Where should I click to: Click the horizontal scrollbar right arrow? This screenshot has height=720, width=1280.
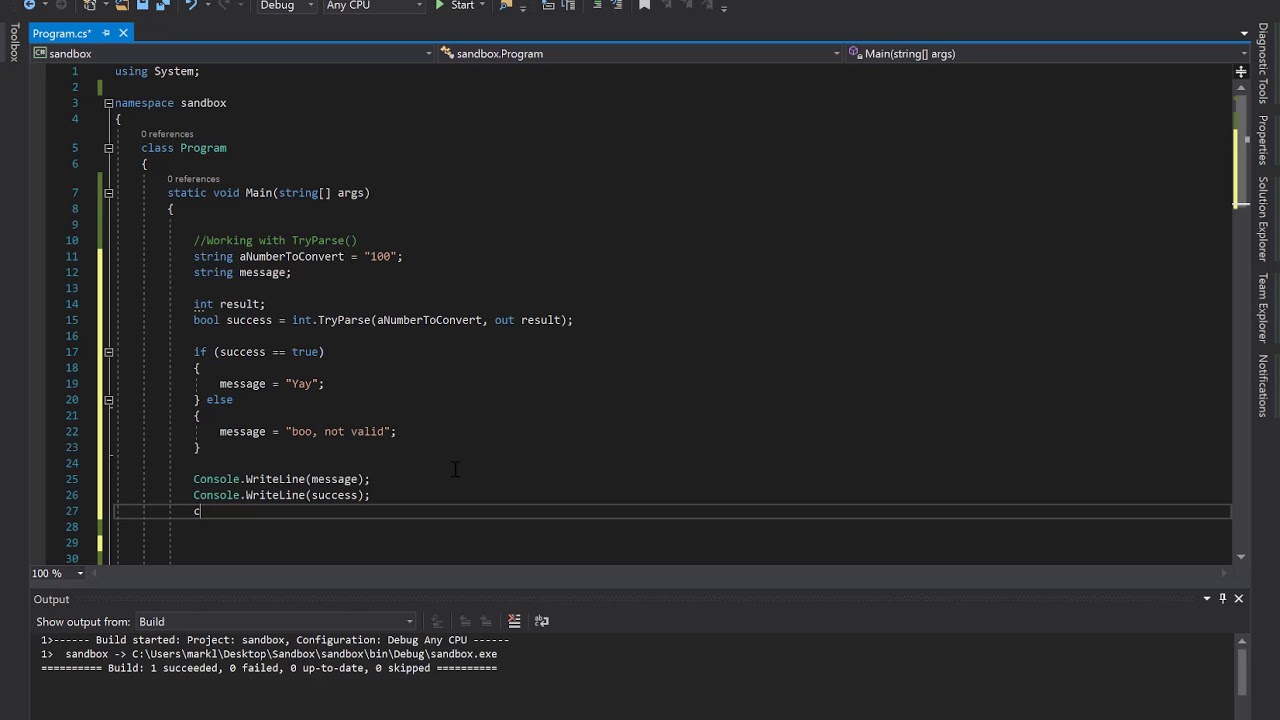(1226, 573)
